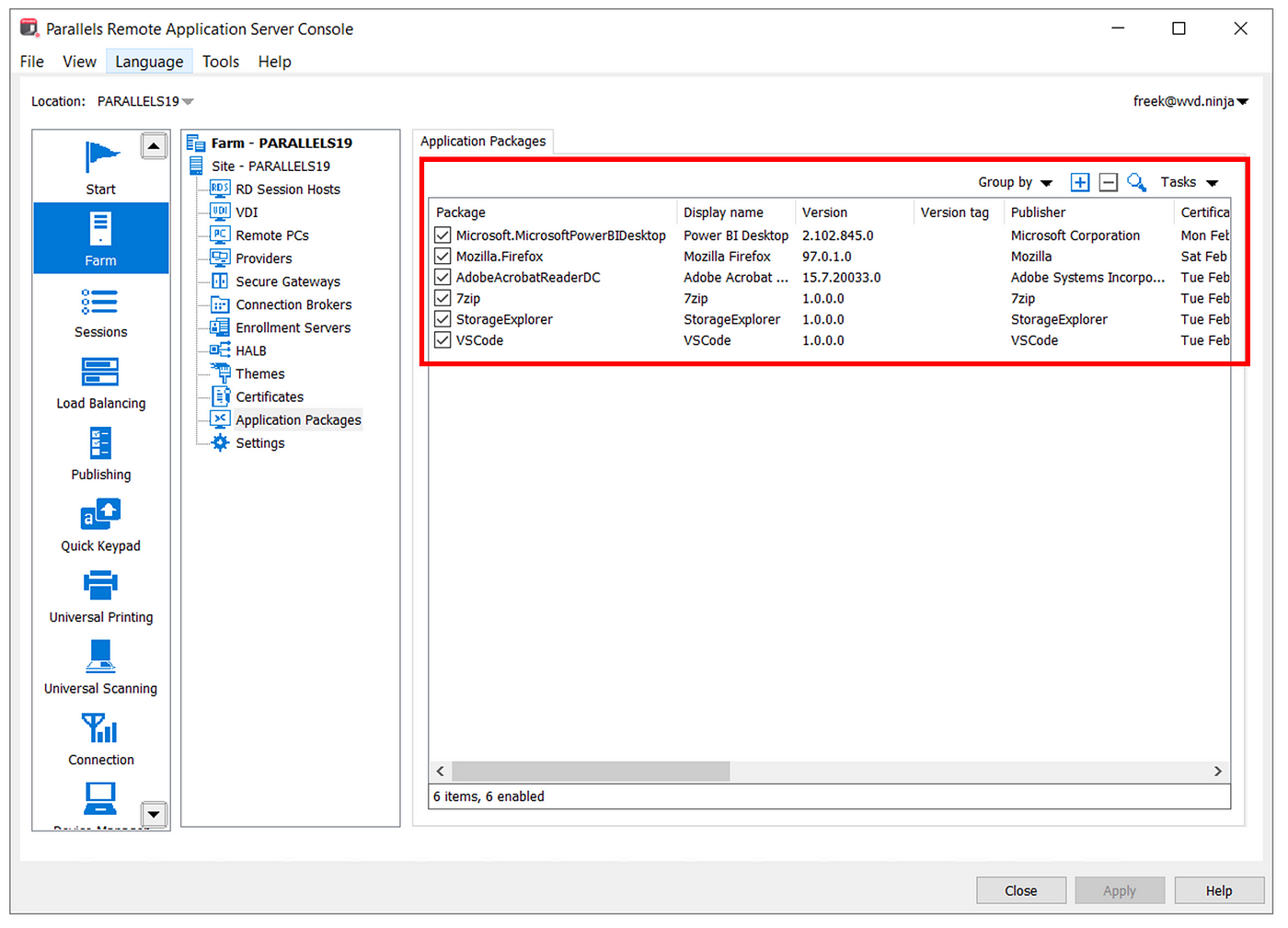Click the Themes paint roller icon

tap(220, 372)
